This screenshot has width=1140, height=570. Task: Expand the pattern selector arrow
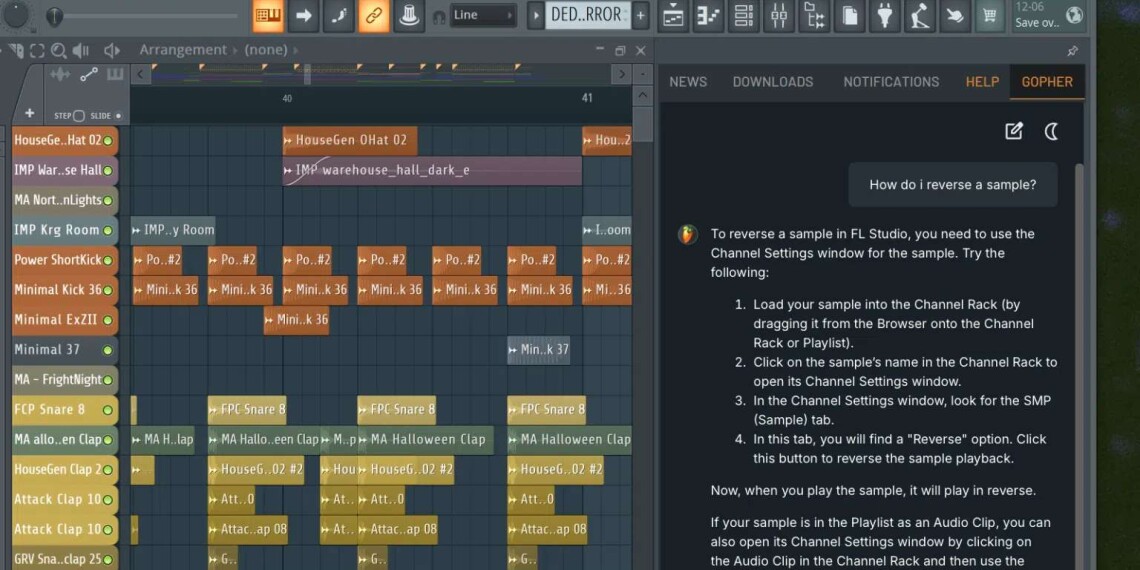[x=535, y=15]
